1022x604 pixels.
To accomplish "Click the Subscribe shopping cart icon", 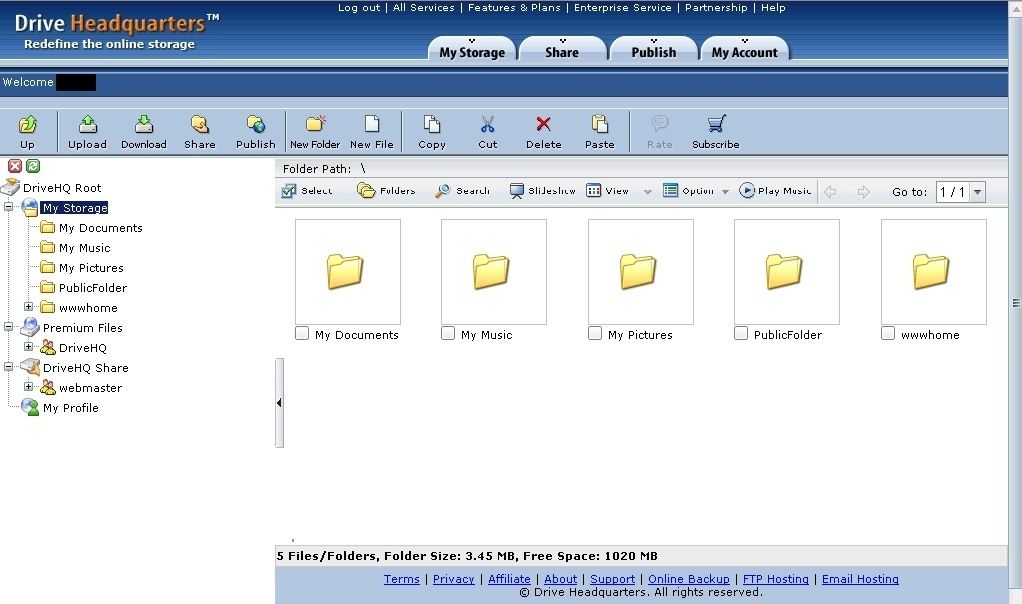I will [716, 124].
